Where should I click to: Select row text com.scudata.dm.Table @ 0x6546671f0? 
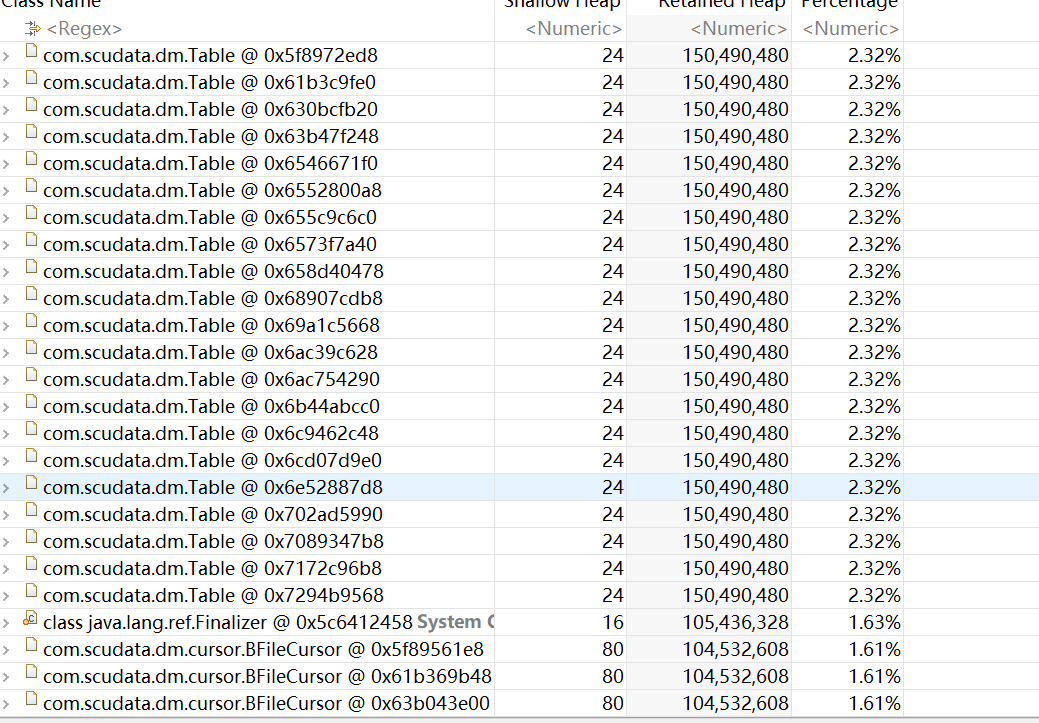(210, 164)
